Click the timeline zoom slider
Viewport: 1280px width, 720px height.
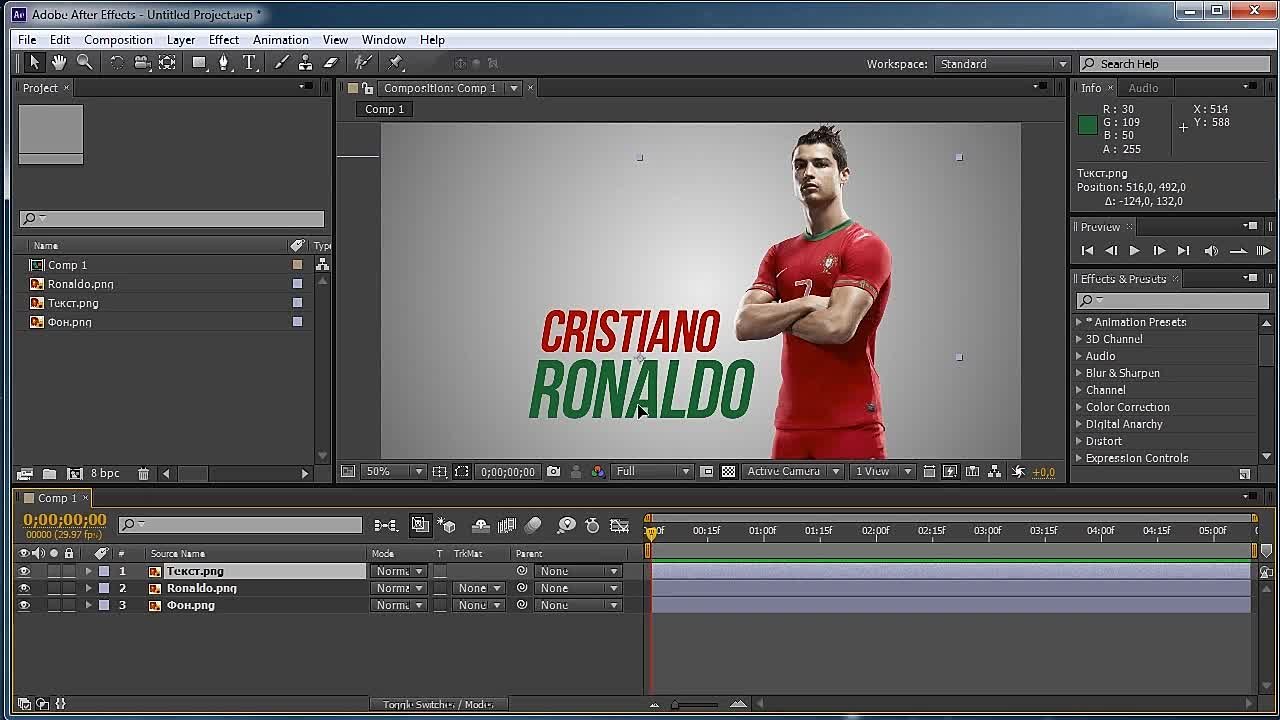tap(696, 704)
